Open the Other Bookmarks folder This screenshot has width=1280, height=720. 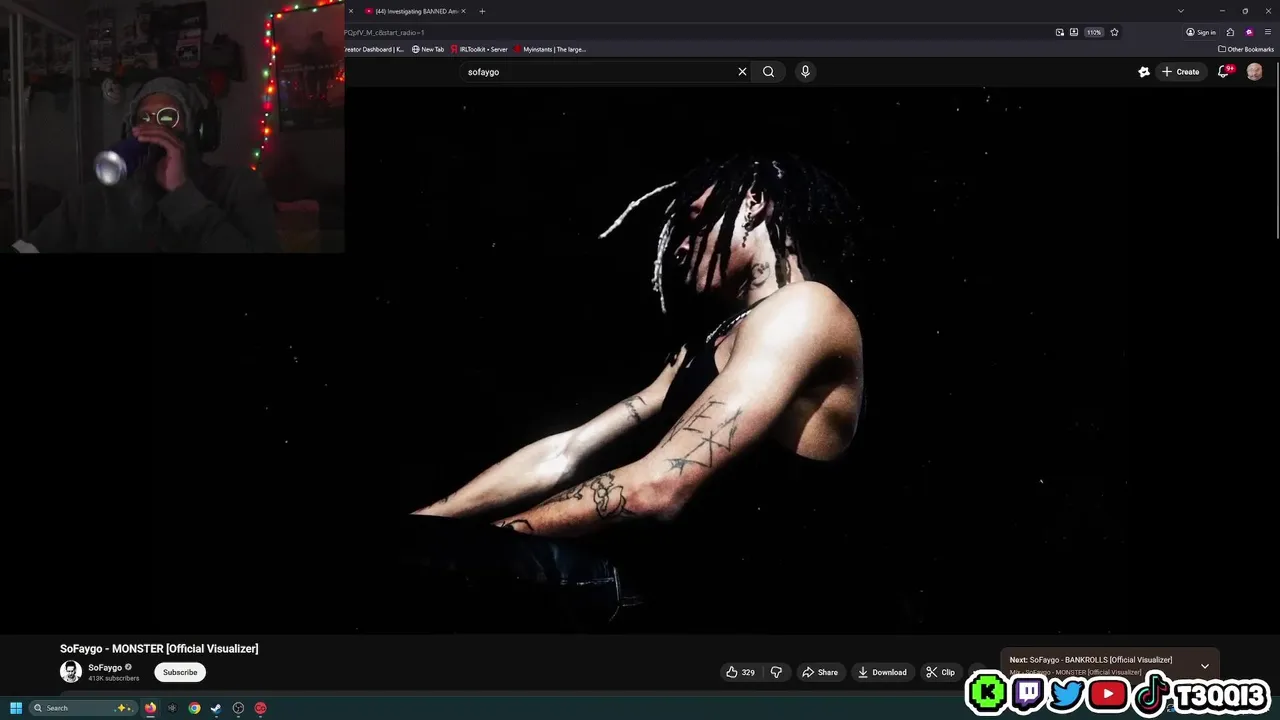click(x=1246, y=49)
